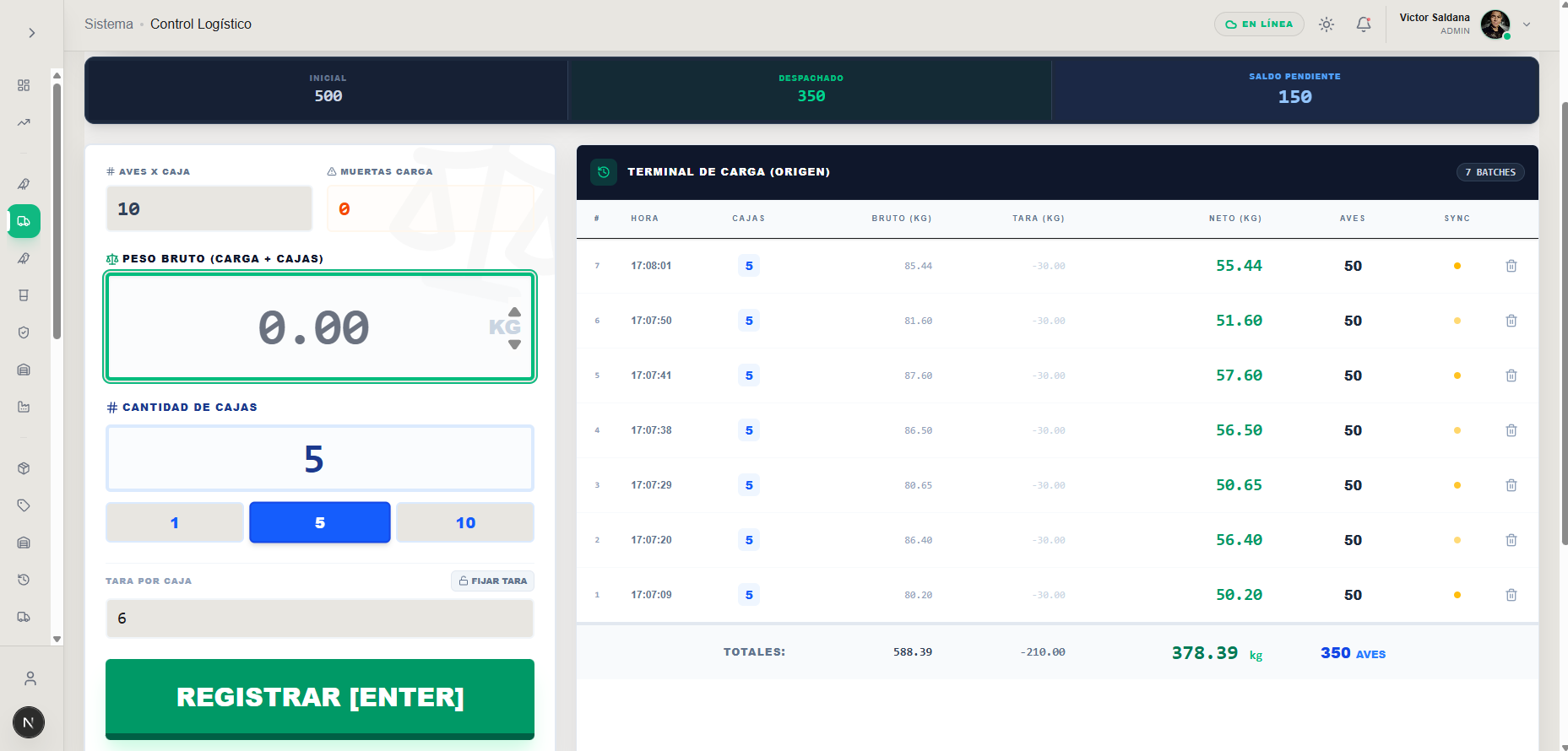
Task: Click the Control Logístico breadcrumb title
Action: click(x=201, y=24)
